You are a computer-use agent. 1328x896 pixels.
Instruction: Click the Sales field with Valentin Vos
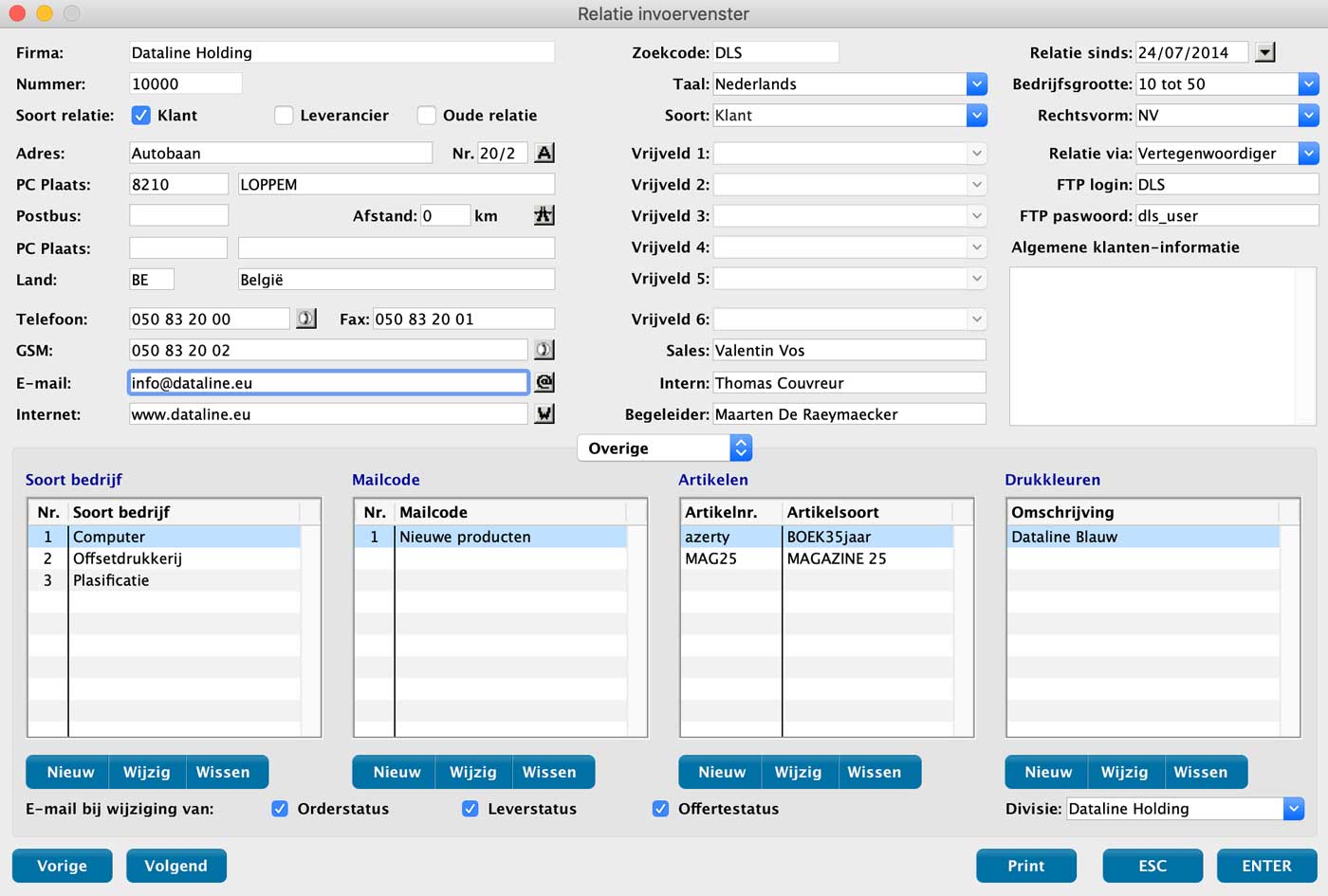849,350
